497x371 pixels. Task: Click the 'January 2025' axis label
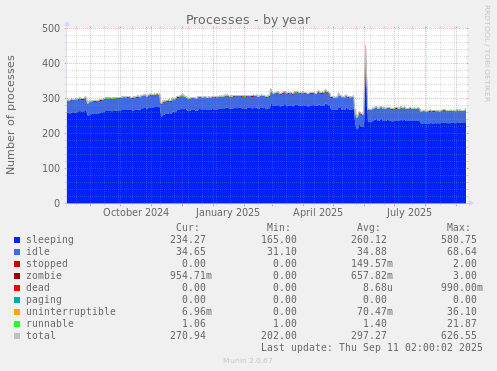point(228,213)
